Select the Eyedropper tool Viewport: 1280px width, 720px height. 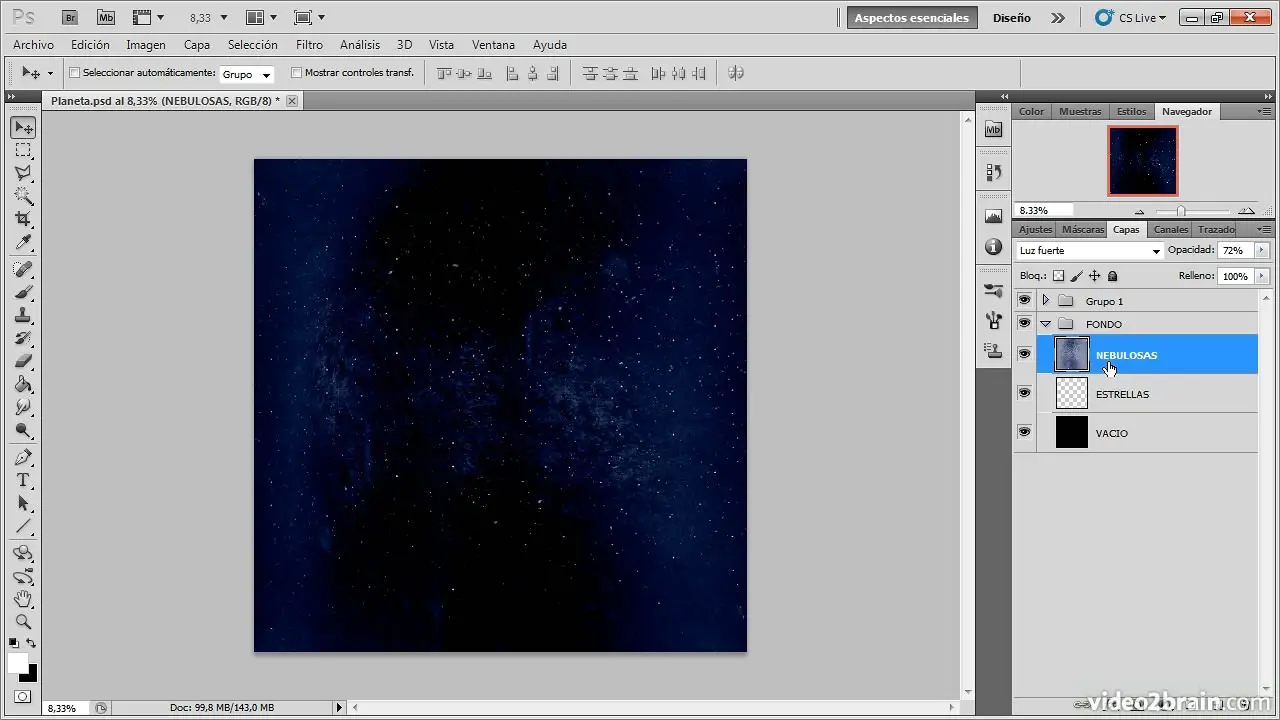pos(24,242)
